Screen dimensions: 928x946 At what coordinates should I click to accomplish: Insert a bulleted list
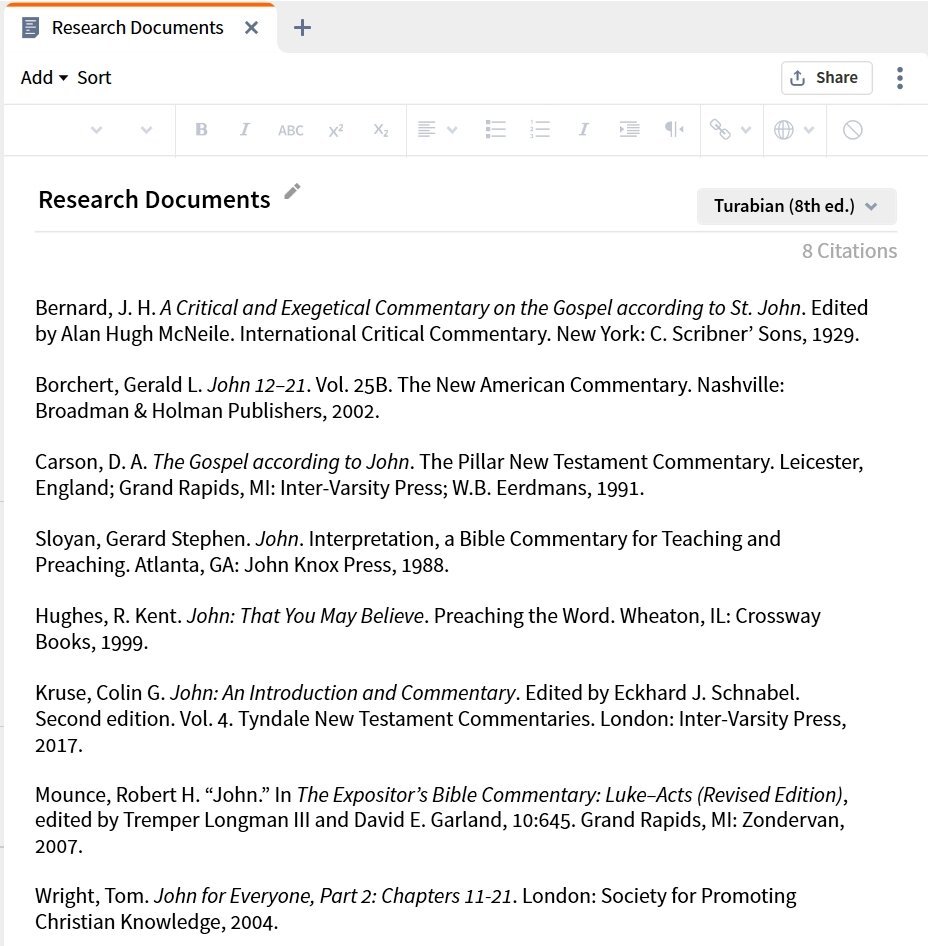(495, 129)
